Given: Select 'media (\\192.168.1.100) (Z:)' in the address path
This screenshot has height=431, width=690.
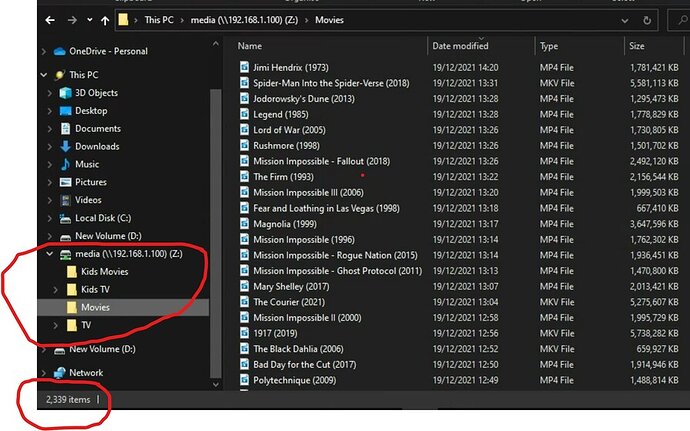Looking at the screenshot, I should tap(244, 20).
